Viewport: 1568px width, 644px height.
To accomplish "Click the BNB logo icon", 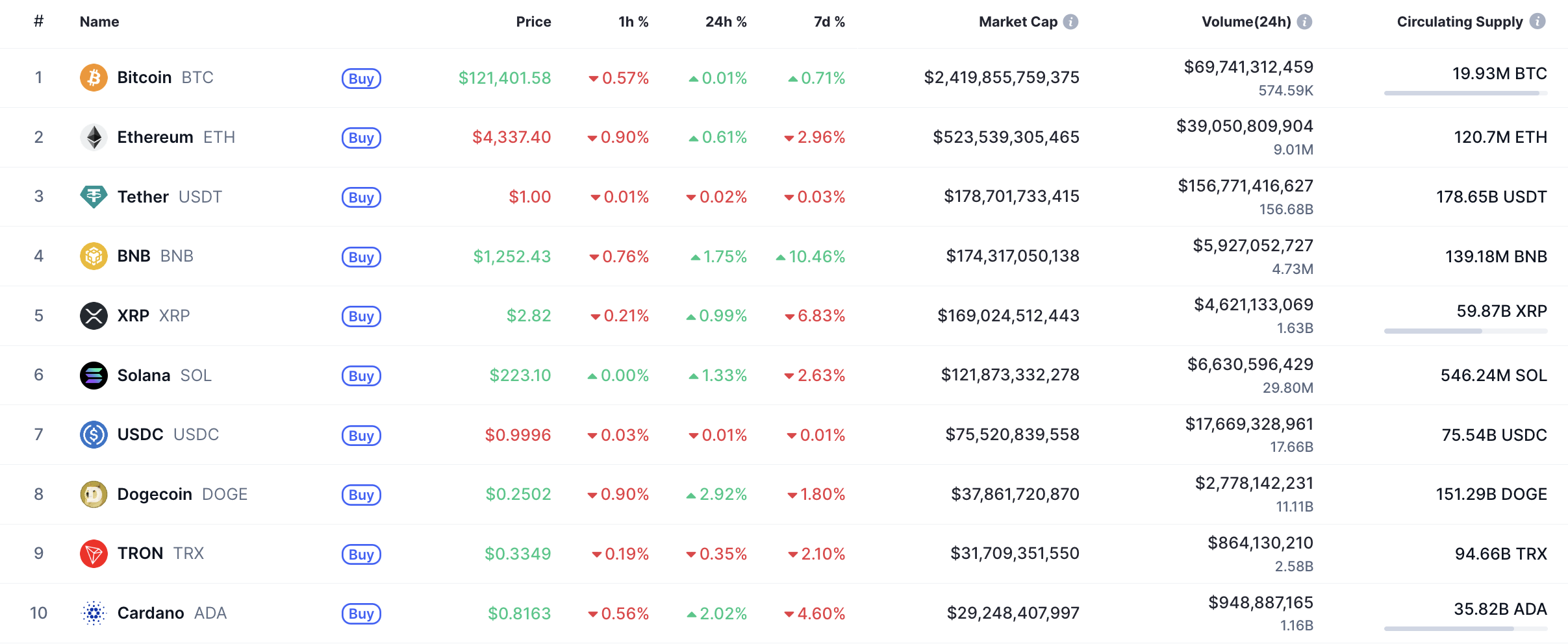I will click(x=94, y=256).
